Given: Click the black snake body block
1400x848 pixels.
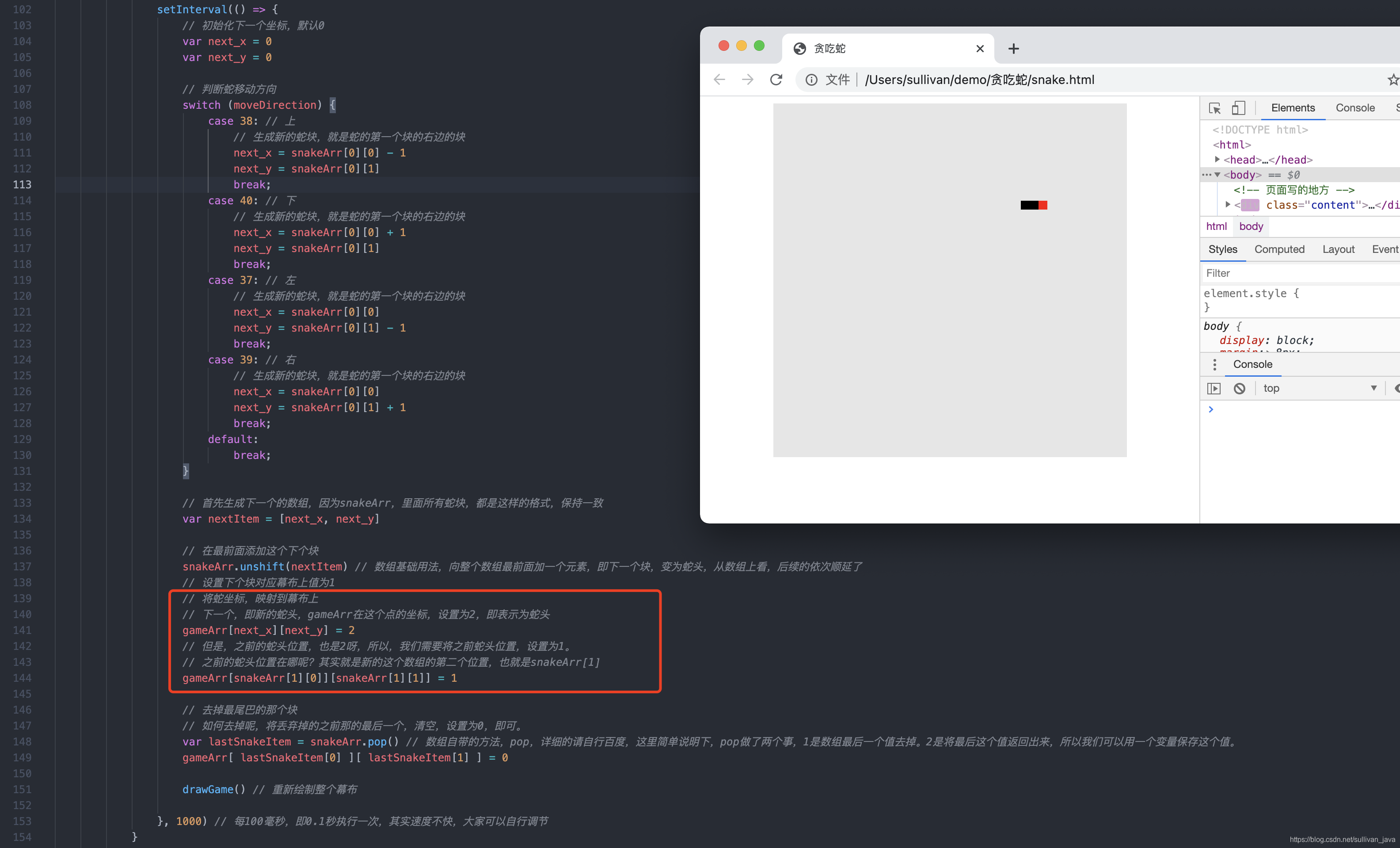Looking at the screenshot, I should click(1030, 205).
